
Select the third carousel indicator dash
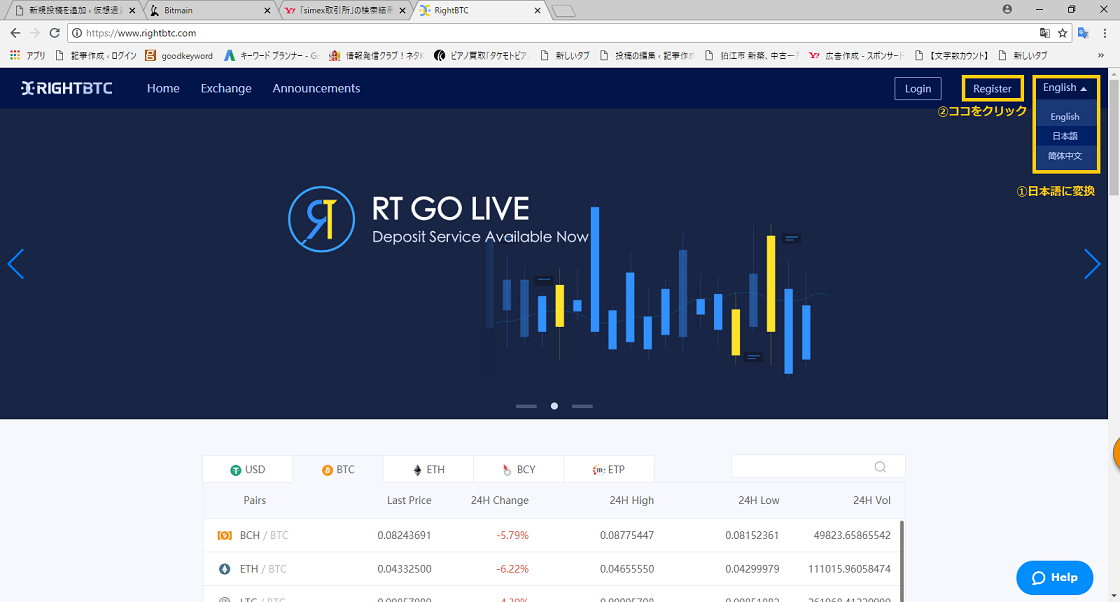[x=582, y=406]
